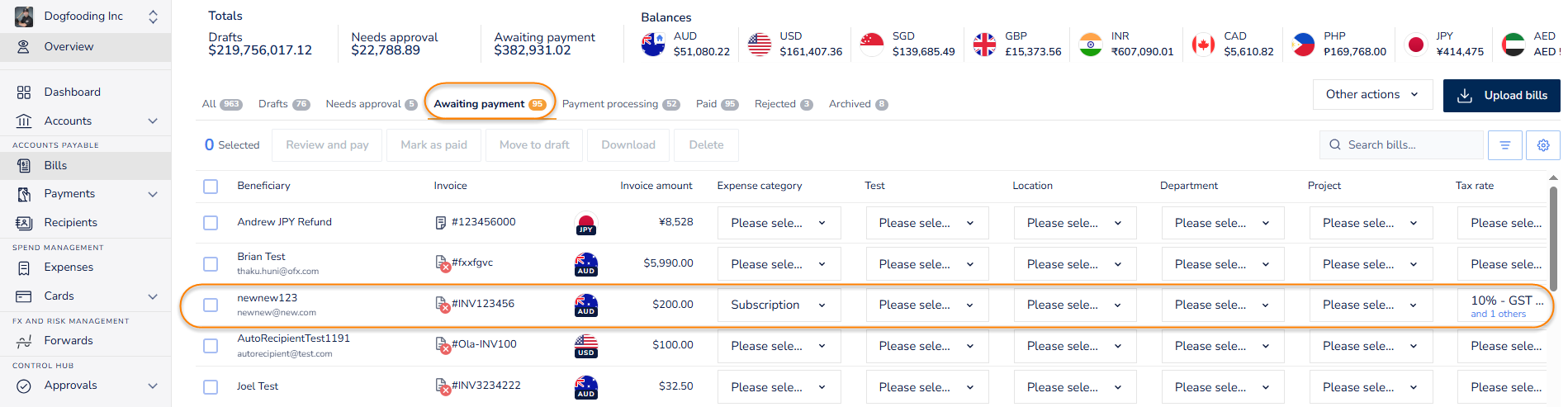Select the newnew123 row checkbox

coord(211,305)
